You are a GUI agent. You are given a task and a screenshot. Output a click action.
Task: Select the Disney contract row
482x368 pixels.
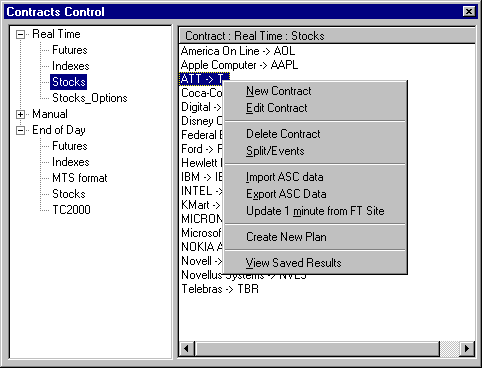pyautogui.click(x=201, y=121)
